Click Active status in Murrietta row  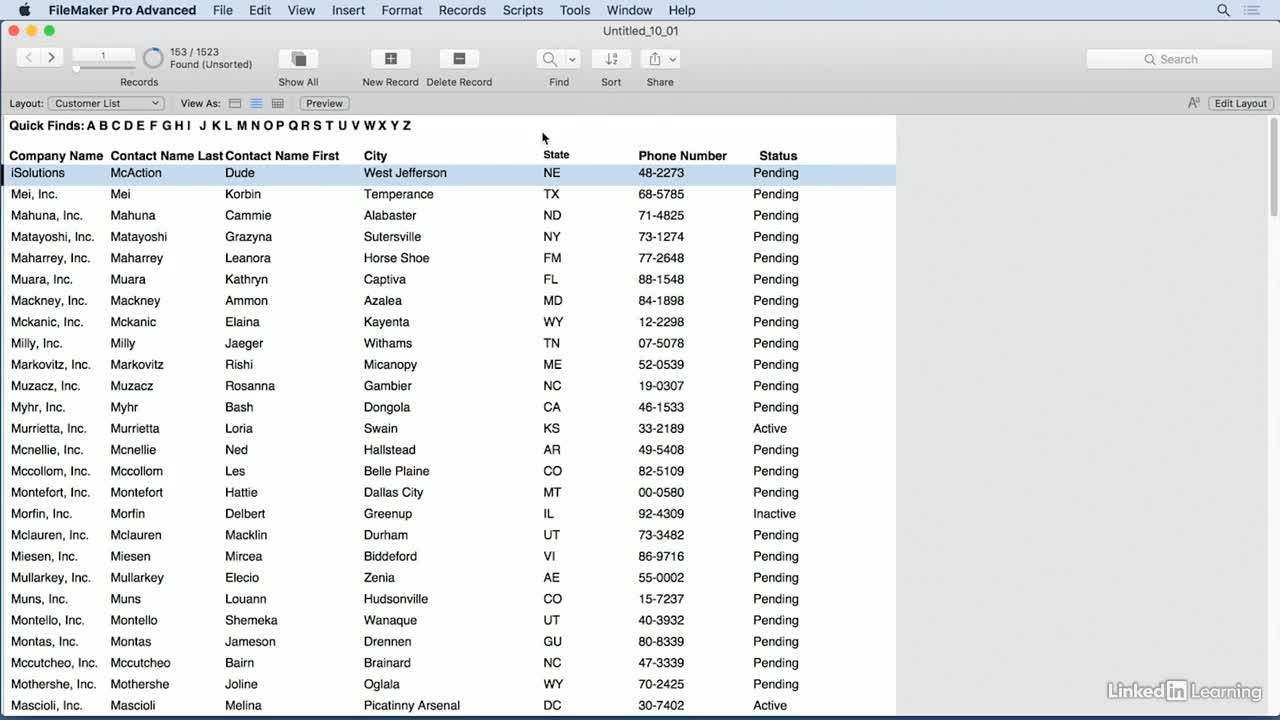(770, 429)
